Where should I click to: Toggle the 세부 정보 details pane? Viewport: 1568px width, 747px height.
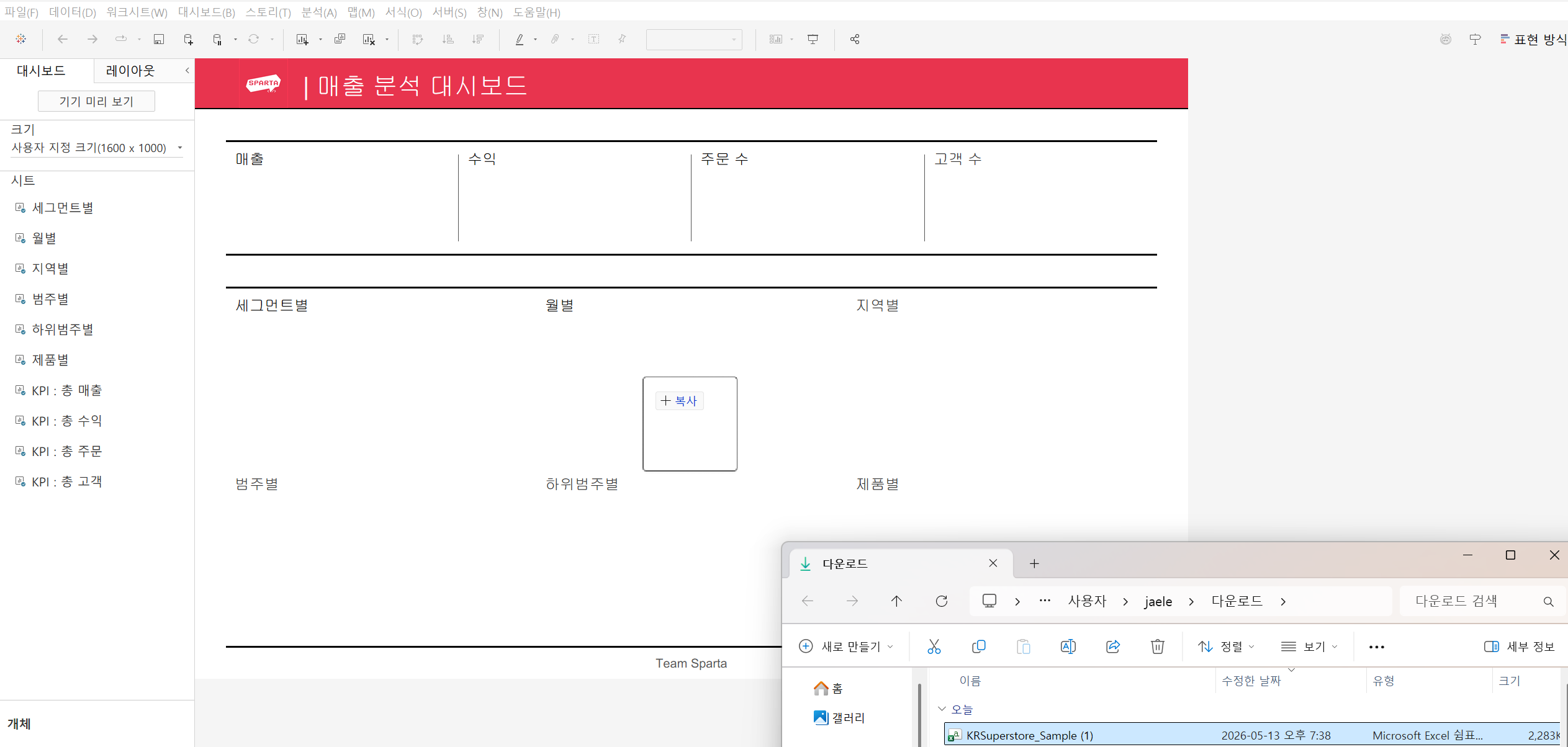pyautogui.click(x=1518, y=646)
